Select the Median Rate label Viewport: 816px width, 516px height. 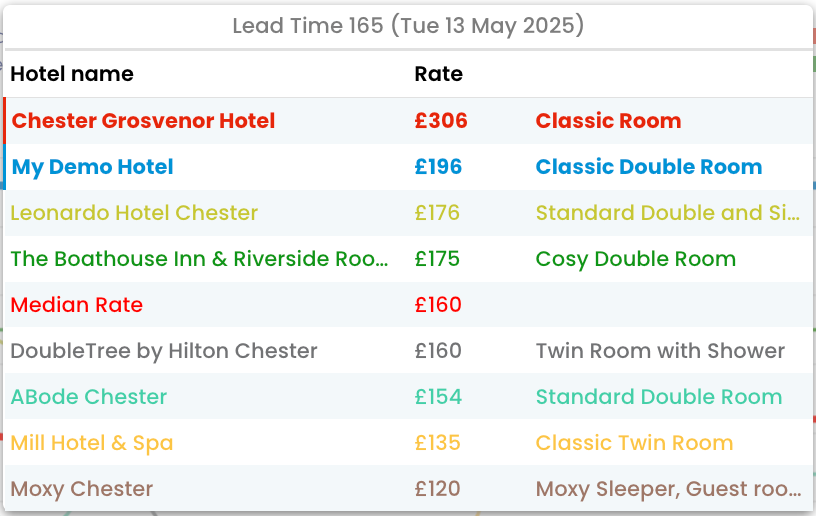click(77, 305)
